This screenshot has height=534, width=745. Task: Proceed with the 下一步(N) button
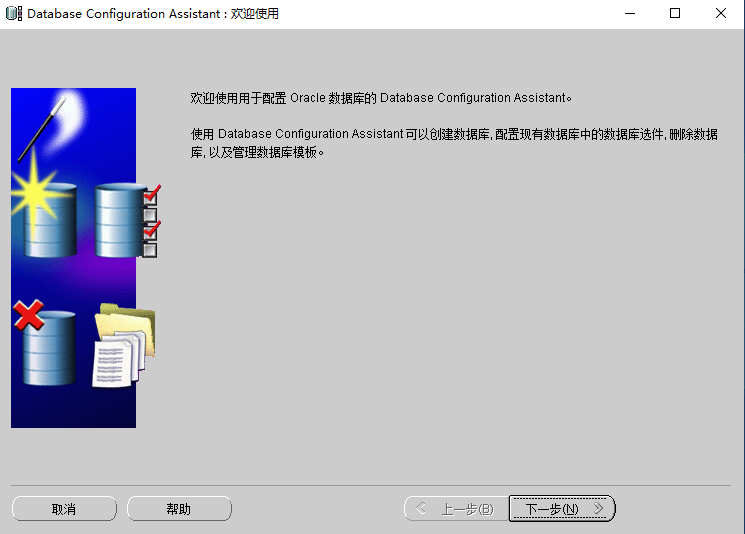click(562, 509)
